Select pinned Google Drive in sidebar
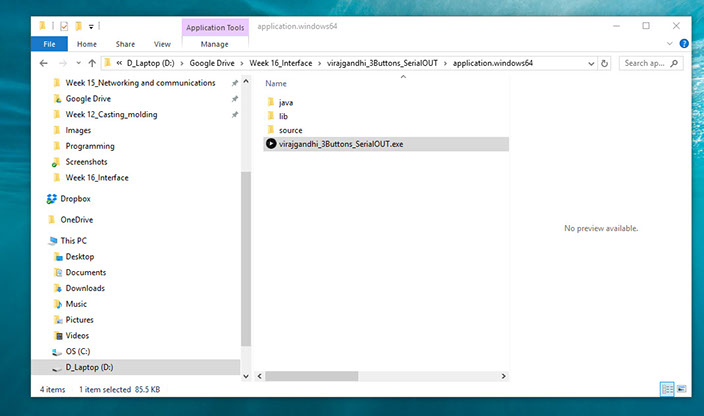 (x=88, y=99)
